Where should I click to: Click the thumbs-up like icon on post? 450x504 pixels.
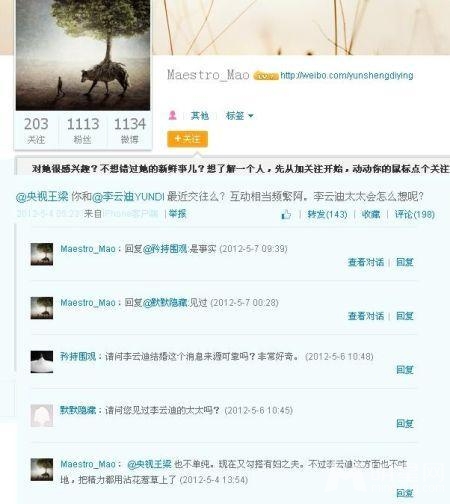point(286,215)
